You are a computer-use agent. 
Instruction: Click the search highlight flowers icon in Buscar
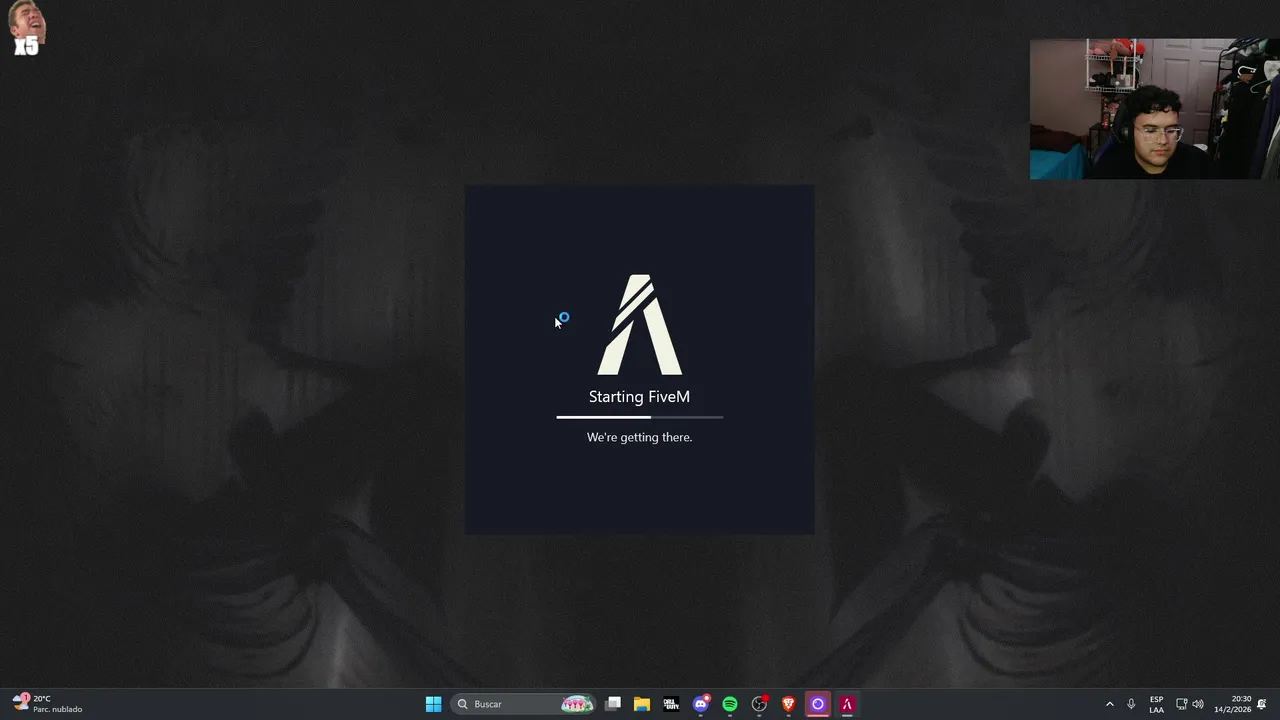tap(577, 704)
